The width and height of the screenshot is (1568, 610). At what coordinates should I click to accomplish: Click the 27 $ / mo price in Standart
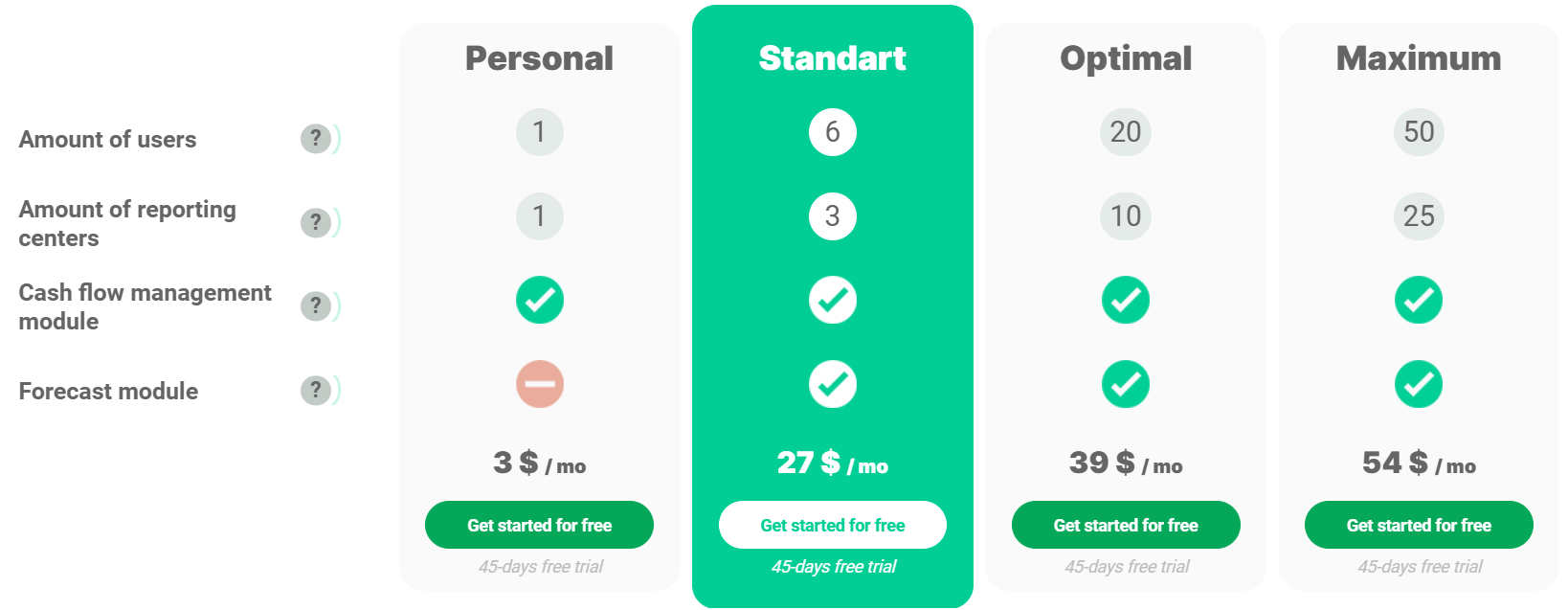tap(833, 463)
